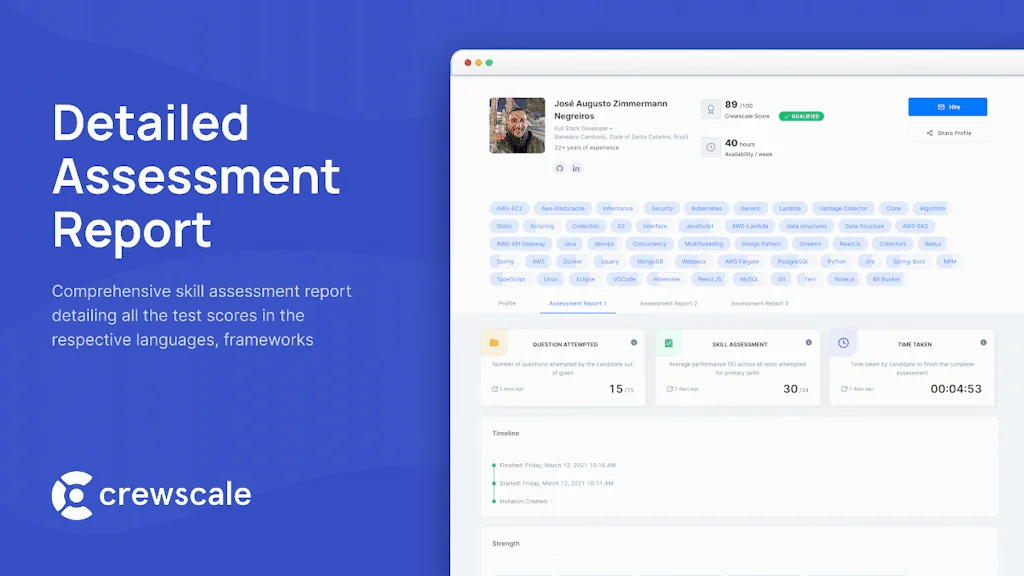
Task: Click the Hibernate skill tag
Action: click(x=667, y=279)
